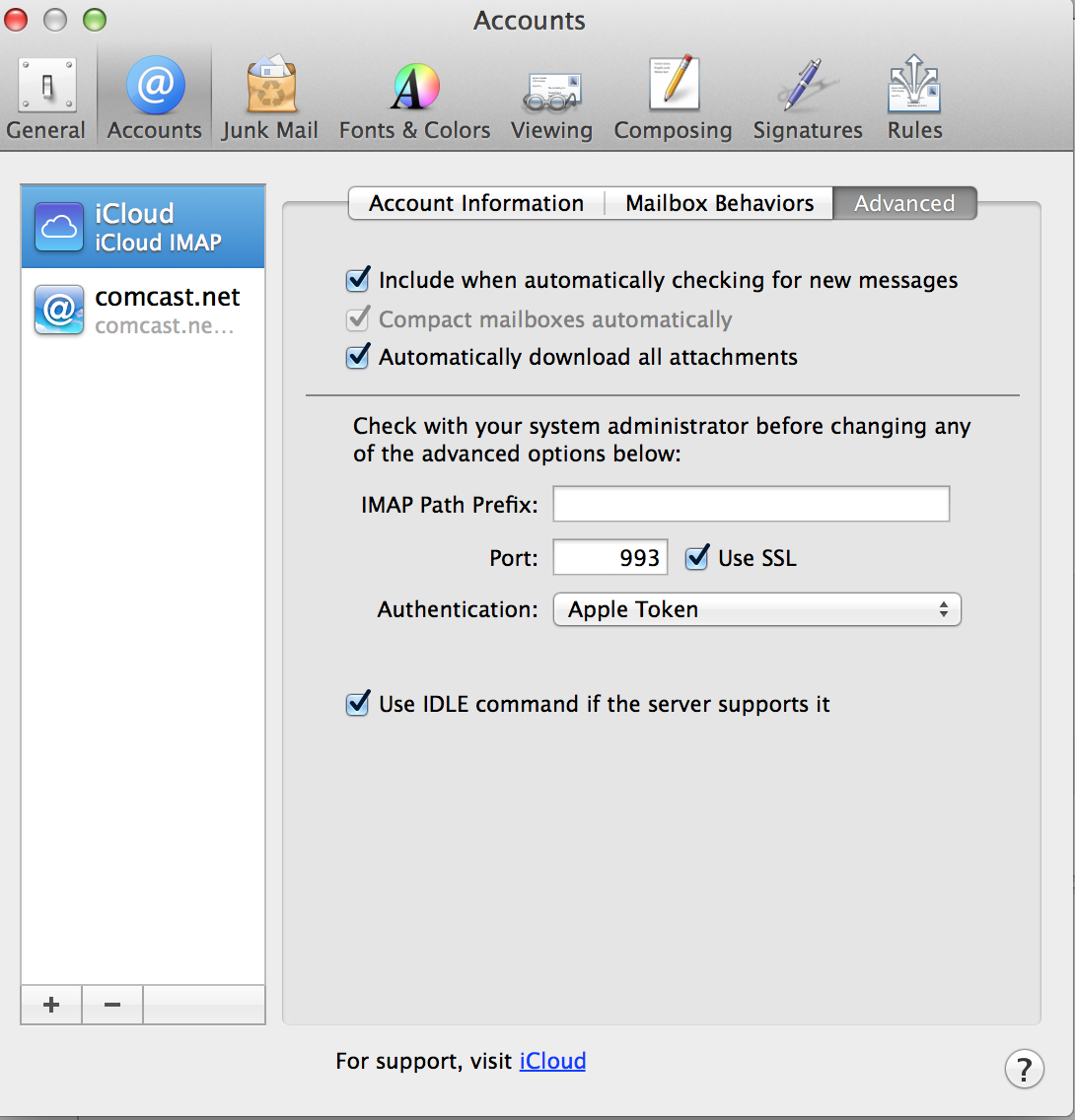Switch to Mailbox Behaviors tab
The width and height of the screenshot is (1075, 1120).
pyautogui.click(x=719, y=203)
